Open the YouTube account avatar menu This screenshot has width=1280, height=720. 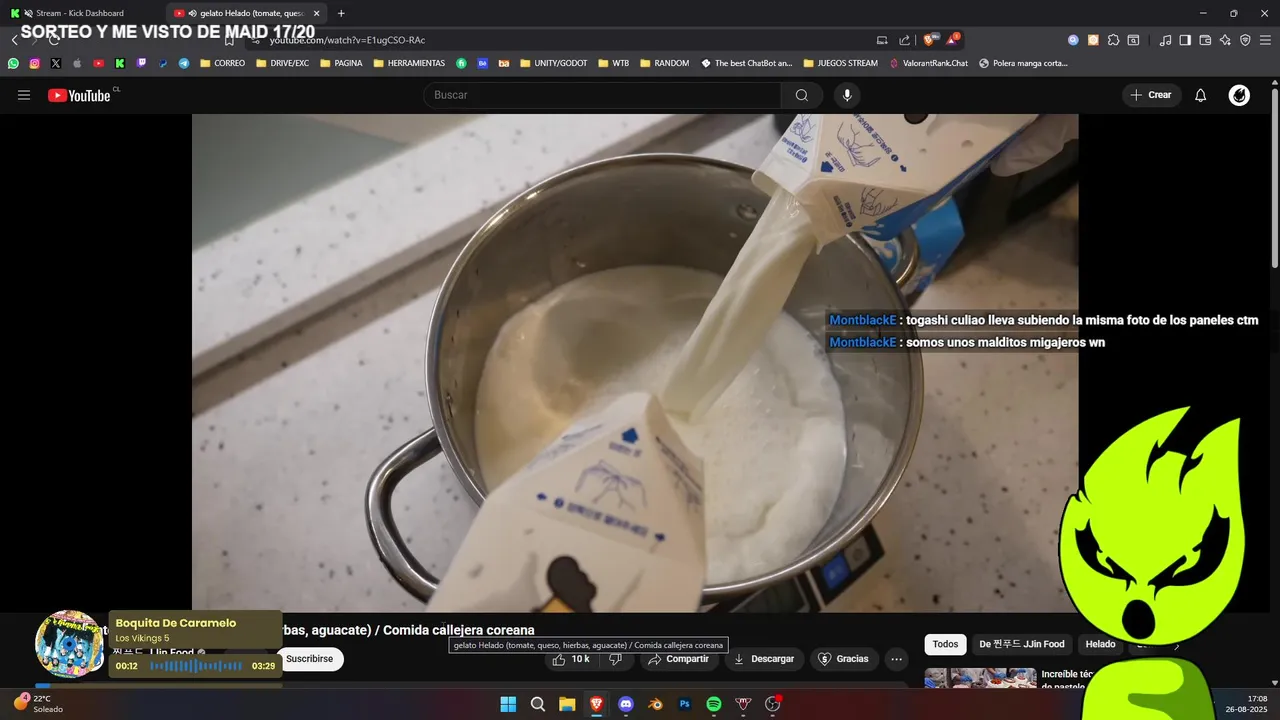(x=1239, y=95)
